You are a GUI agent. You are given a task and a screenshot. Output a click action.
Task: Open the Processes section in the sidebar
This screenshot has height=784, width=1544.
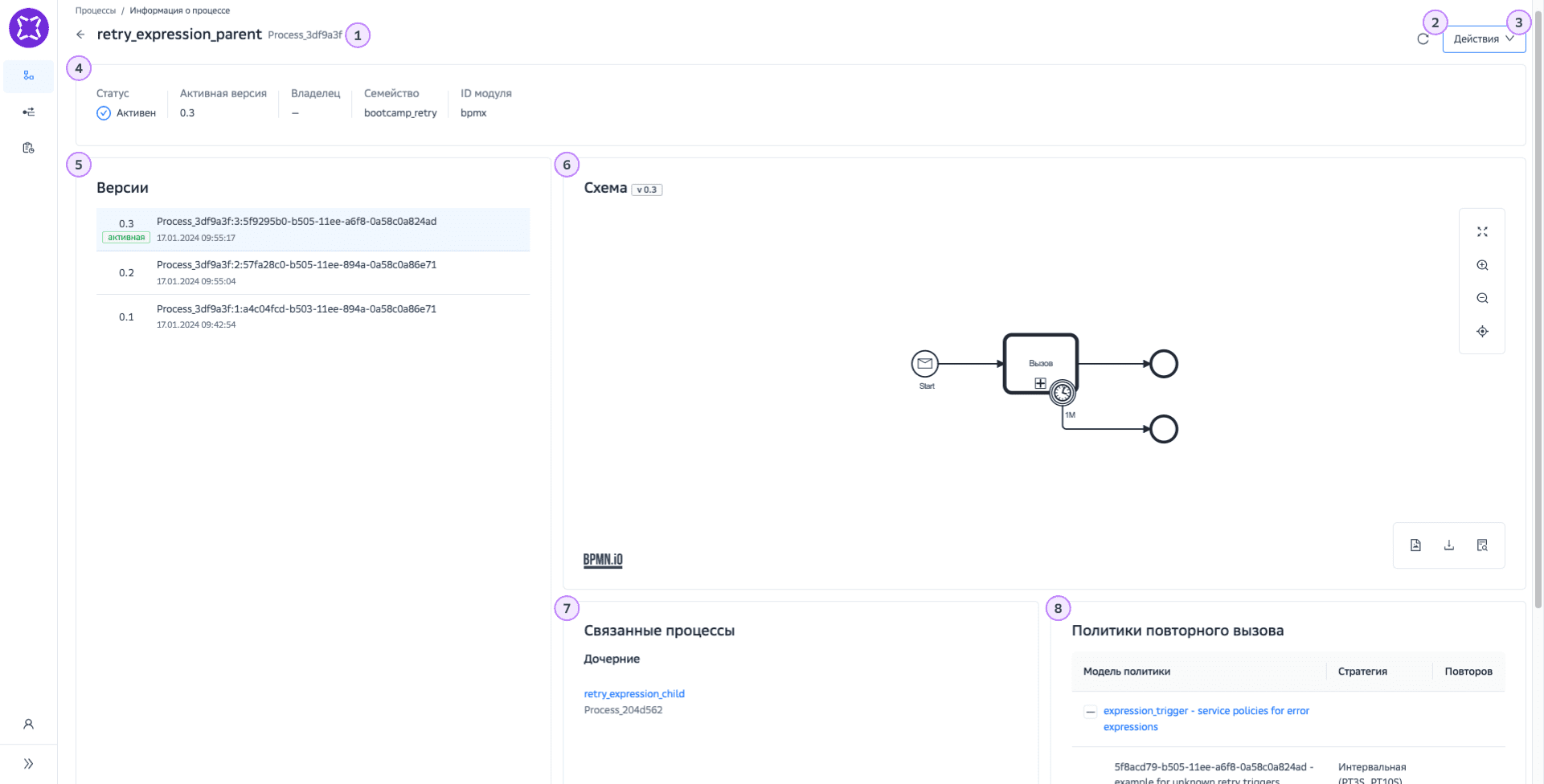pyautogui.click(x=29, y=76)
